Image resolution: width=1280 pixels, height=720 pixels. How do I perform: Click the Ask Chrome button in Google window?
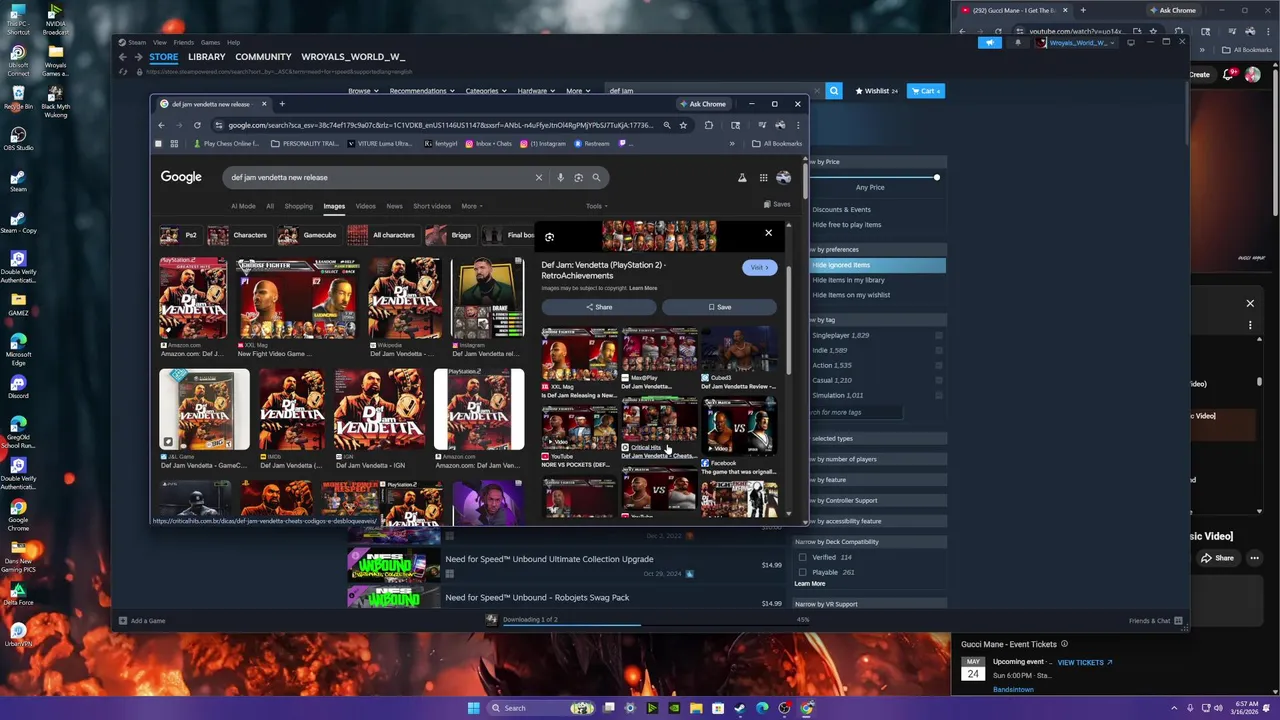point(702,104)
